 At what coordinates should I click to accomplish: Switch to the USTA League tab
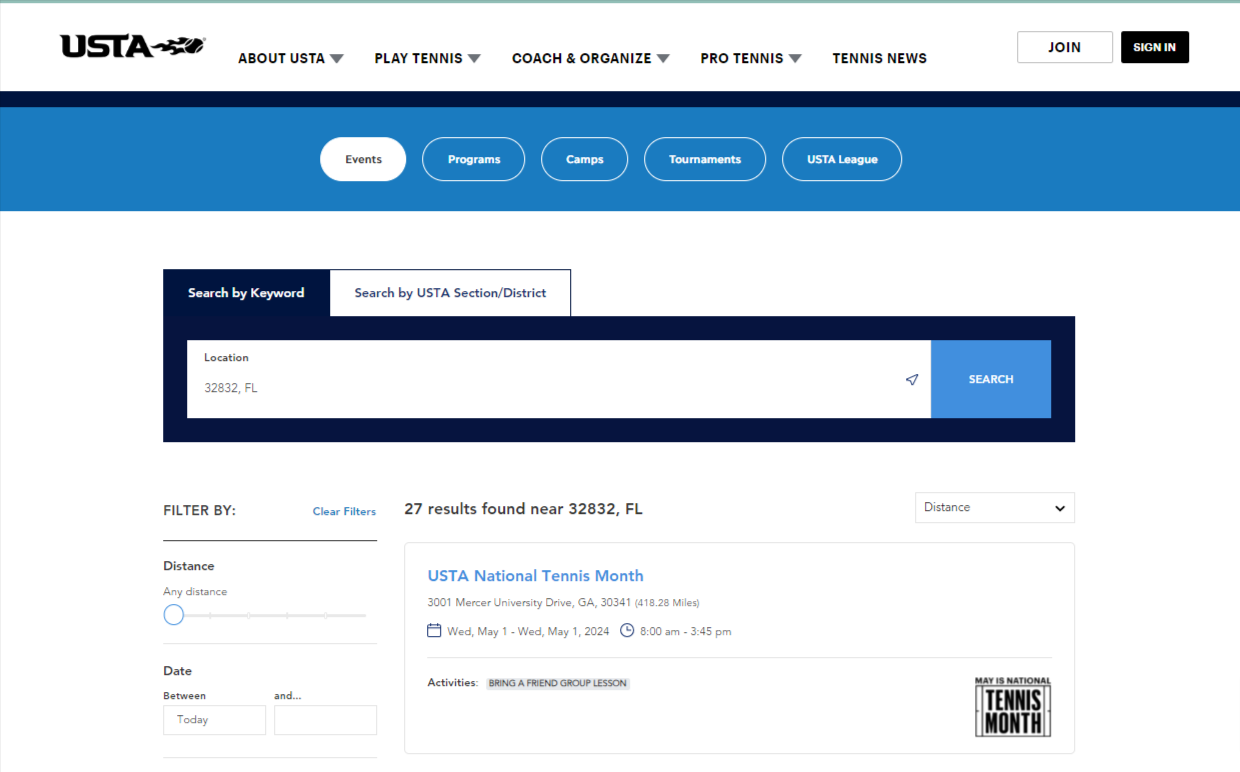point(842,159)
